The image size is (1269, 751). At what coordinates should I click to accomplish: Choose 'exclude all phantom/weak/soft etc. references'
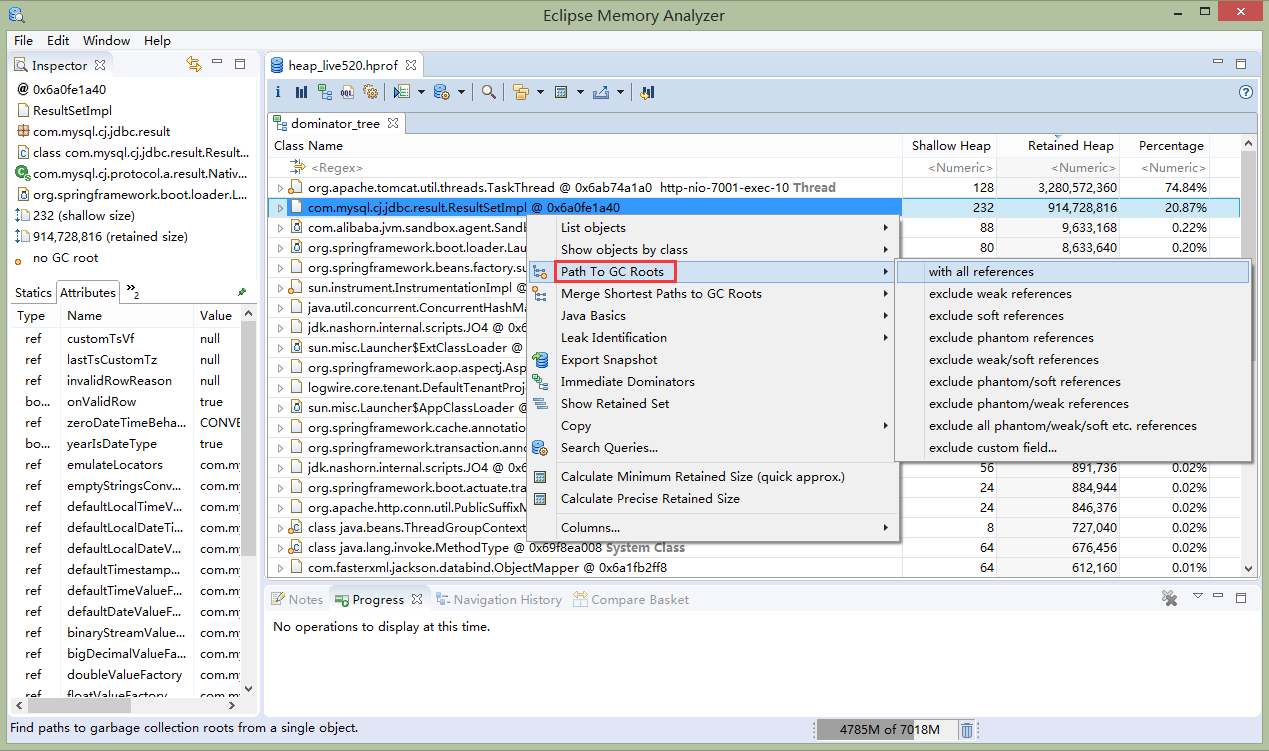[x=1073, y=426]
